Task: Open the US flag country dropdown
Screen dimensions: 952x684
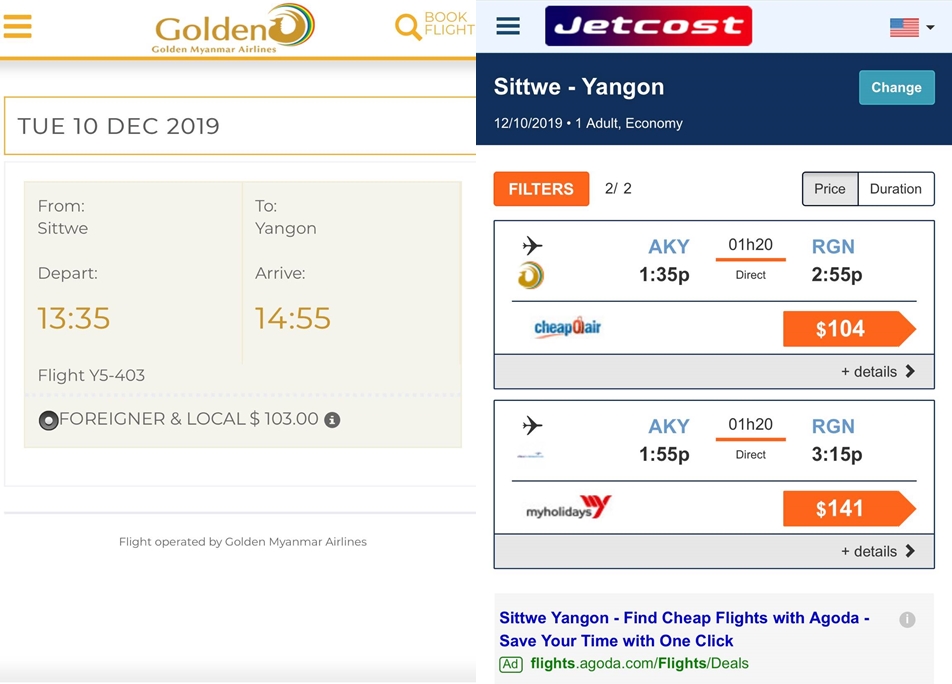Action: point(911,27)
